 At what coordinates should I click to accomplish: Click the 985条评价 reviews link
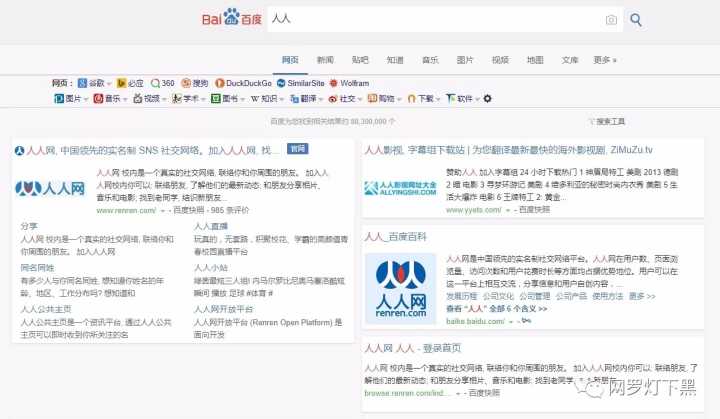point(230,210)
